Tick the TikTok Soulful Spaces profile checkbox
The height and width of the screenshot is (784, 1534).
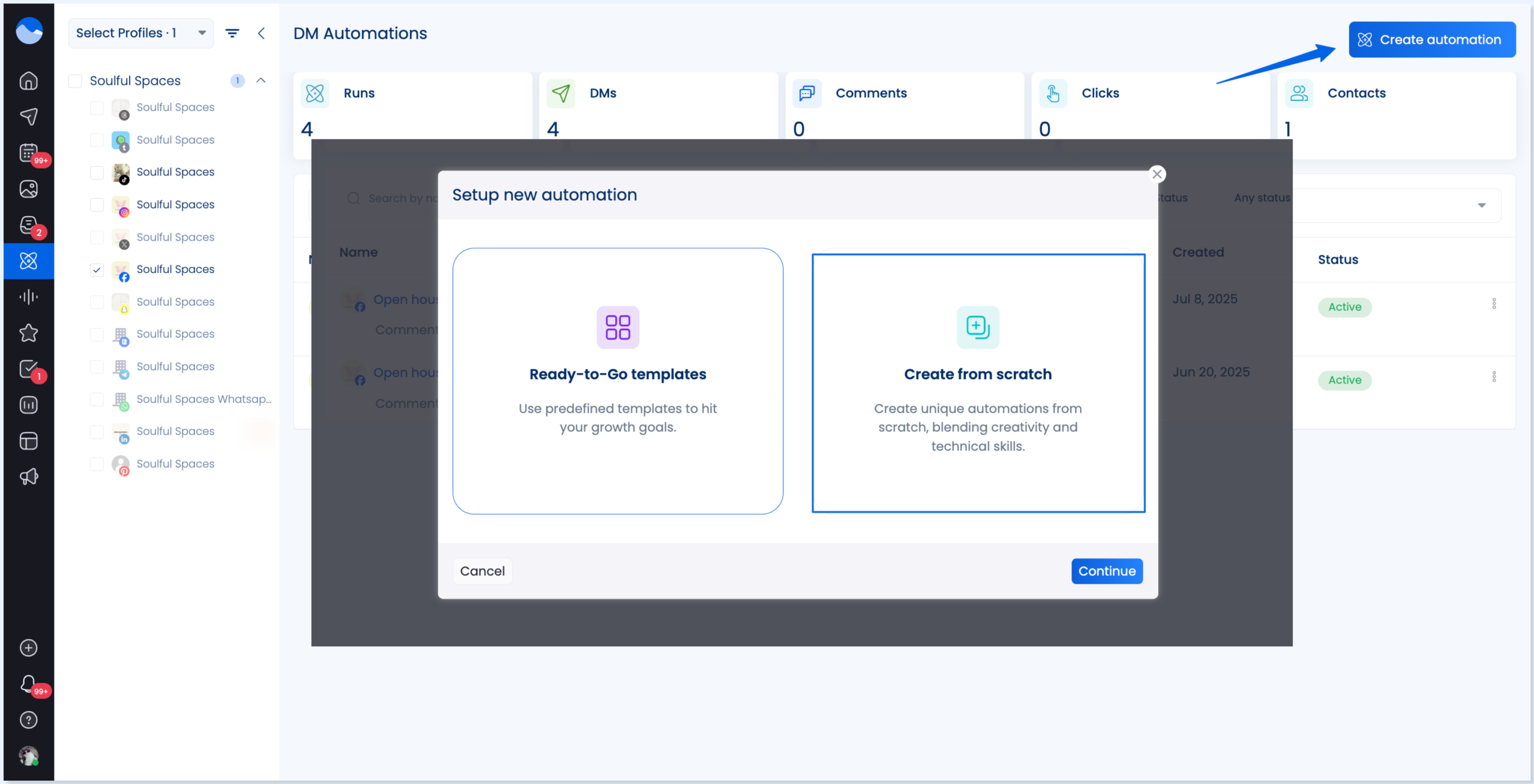point(96,173)
